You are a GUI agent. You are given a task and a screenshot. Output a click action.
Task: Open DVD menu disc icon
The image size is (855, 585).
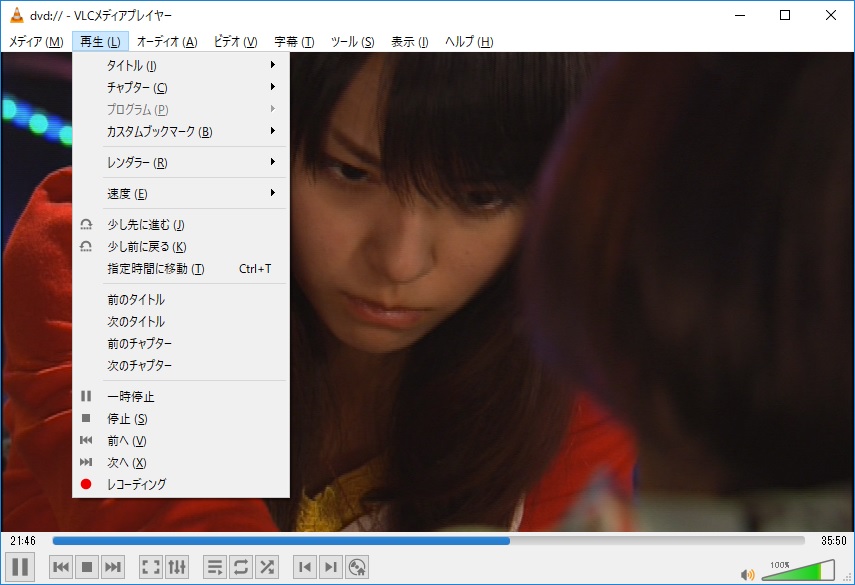[x=357, y=567]
